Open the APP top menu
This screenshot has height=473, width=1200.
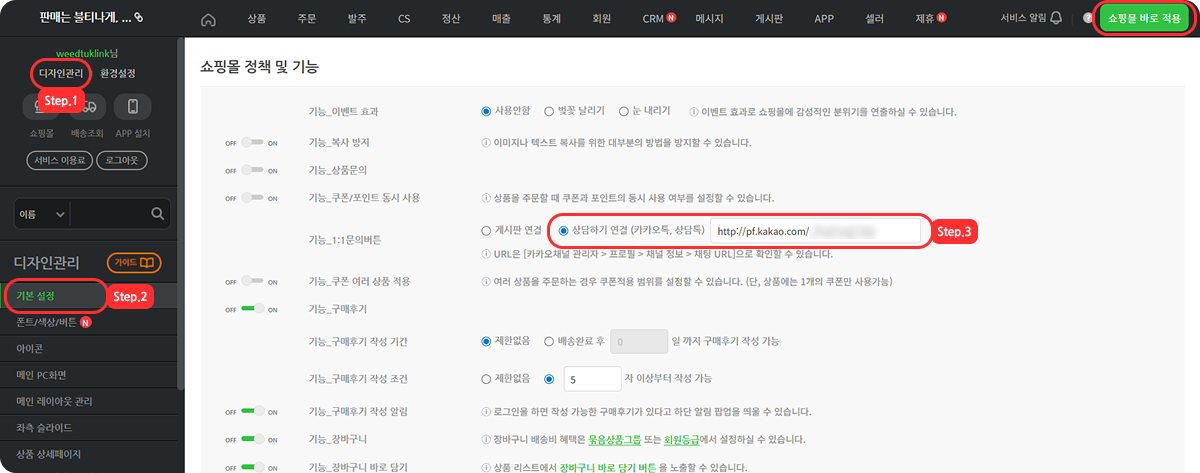tap(824, 19)
